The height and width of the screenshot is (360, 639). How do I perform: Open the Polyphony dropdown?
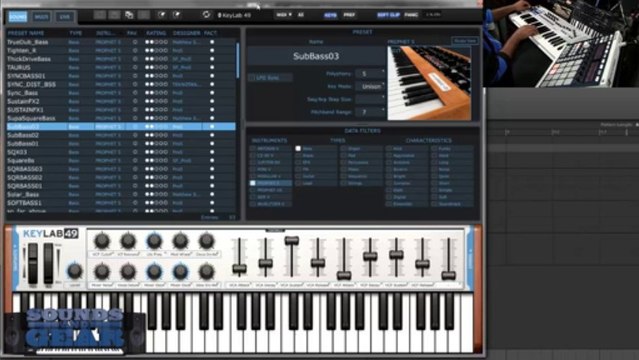coord(370,74)
